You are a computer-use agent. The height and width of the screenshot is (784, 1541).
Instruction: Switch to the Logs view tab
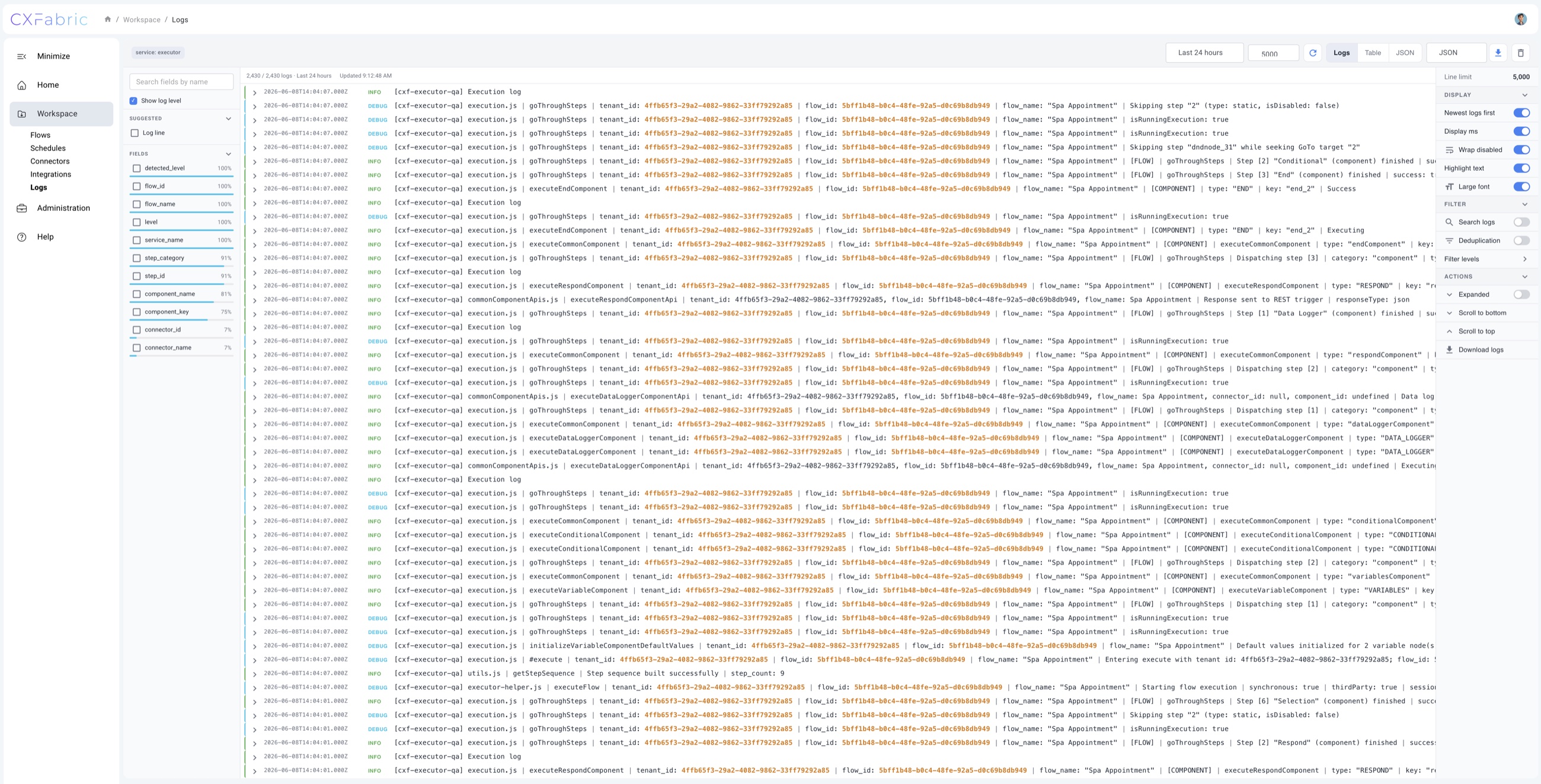click(x=1341, y=53)
